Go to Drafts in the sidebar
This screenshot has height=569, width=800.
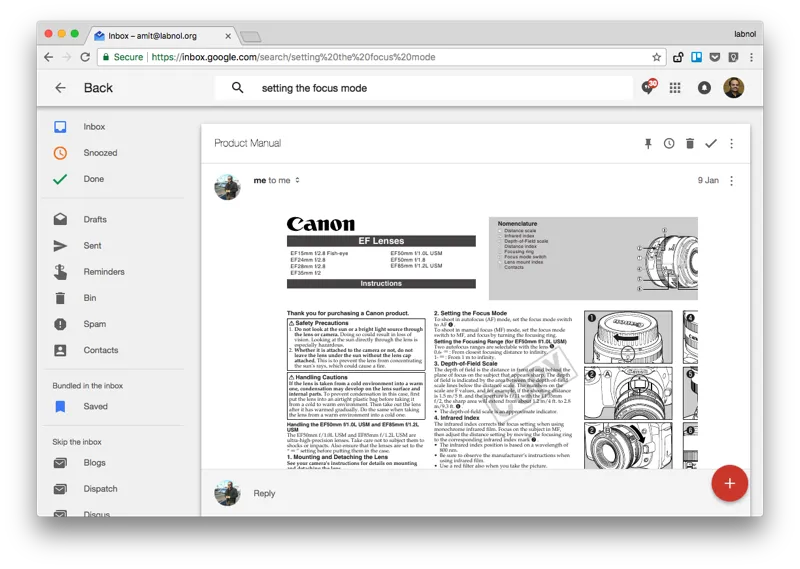95,219
